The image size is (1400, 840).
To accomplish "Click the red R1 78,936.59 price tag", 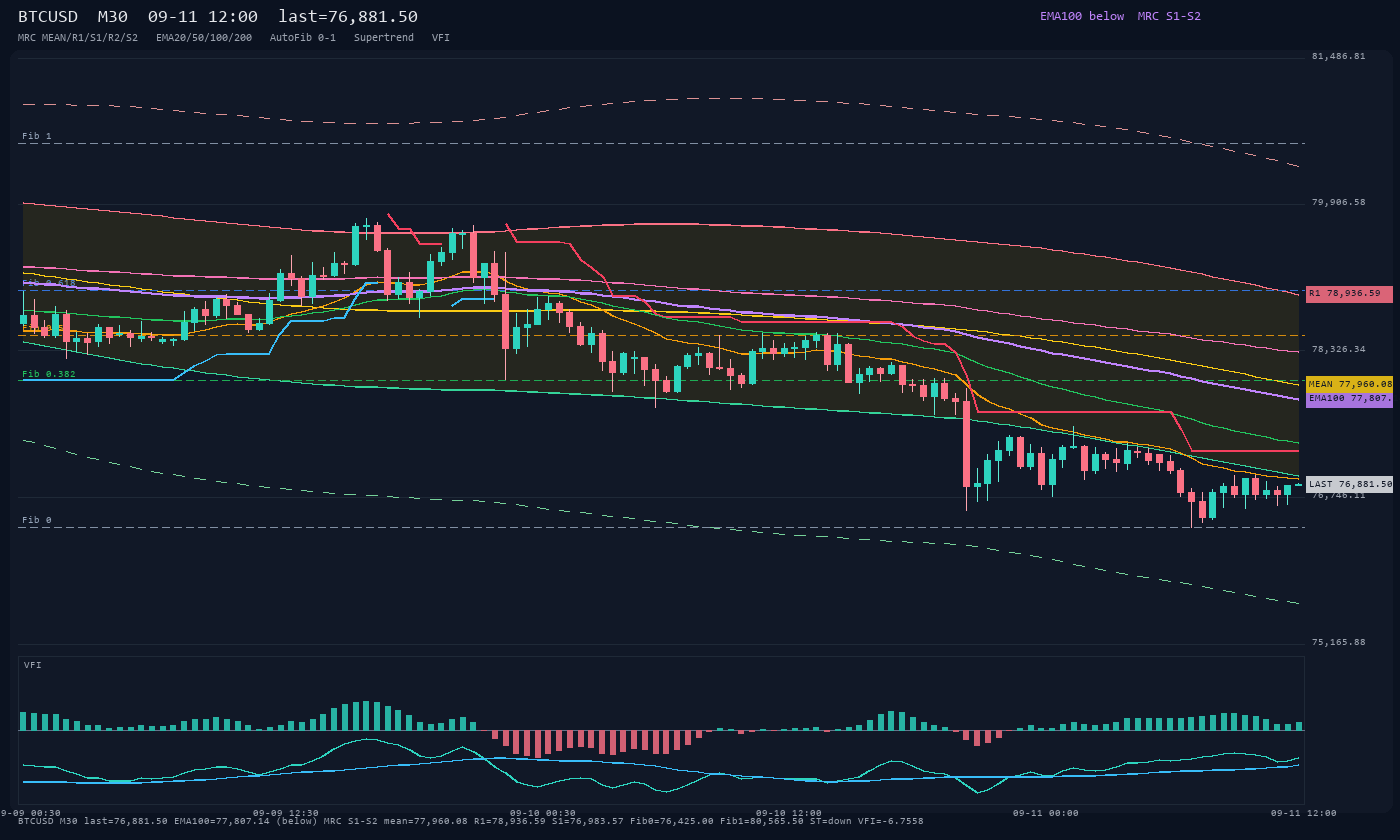I will pos(1349,294).
